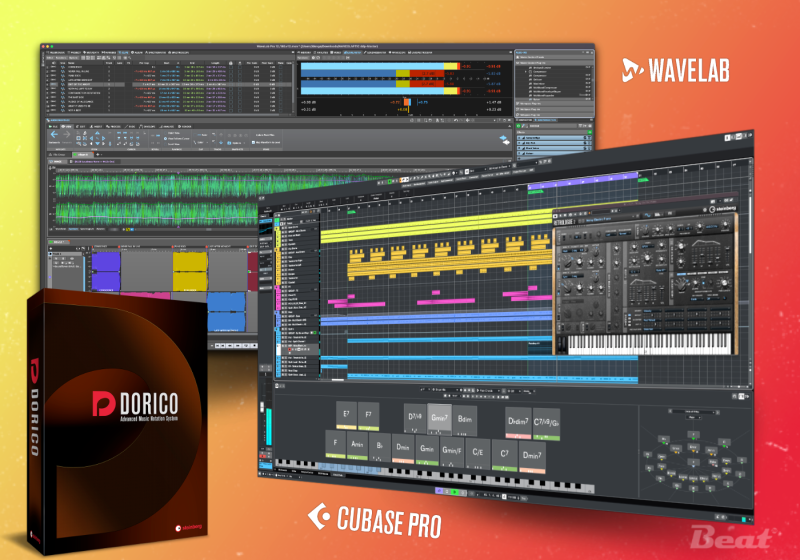Click a key on the Retrologue on-screen keyboard
800x560 pixels.
click(649, 344)
